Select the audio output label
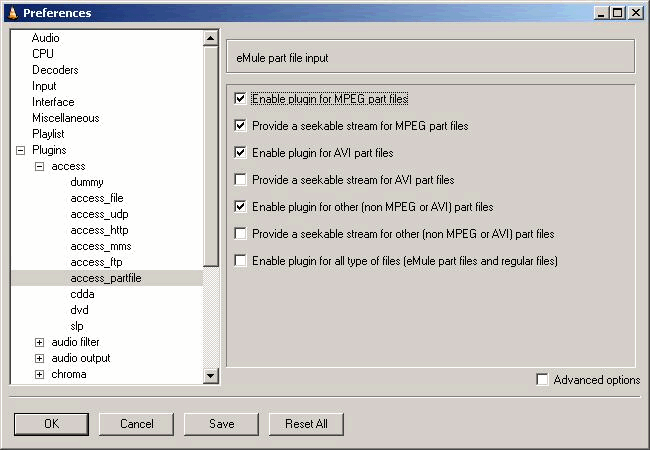 click(81, 358)
